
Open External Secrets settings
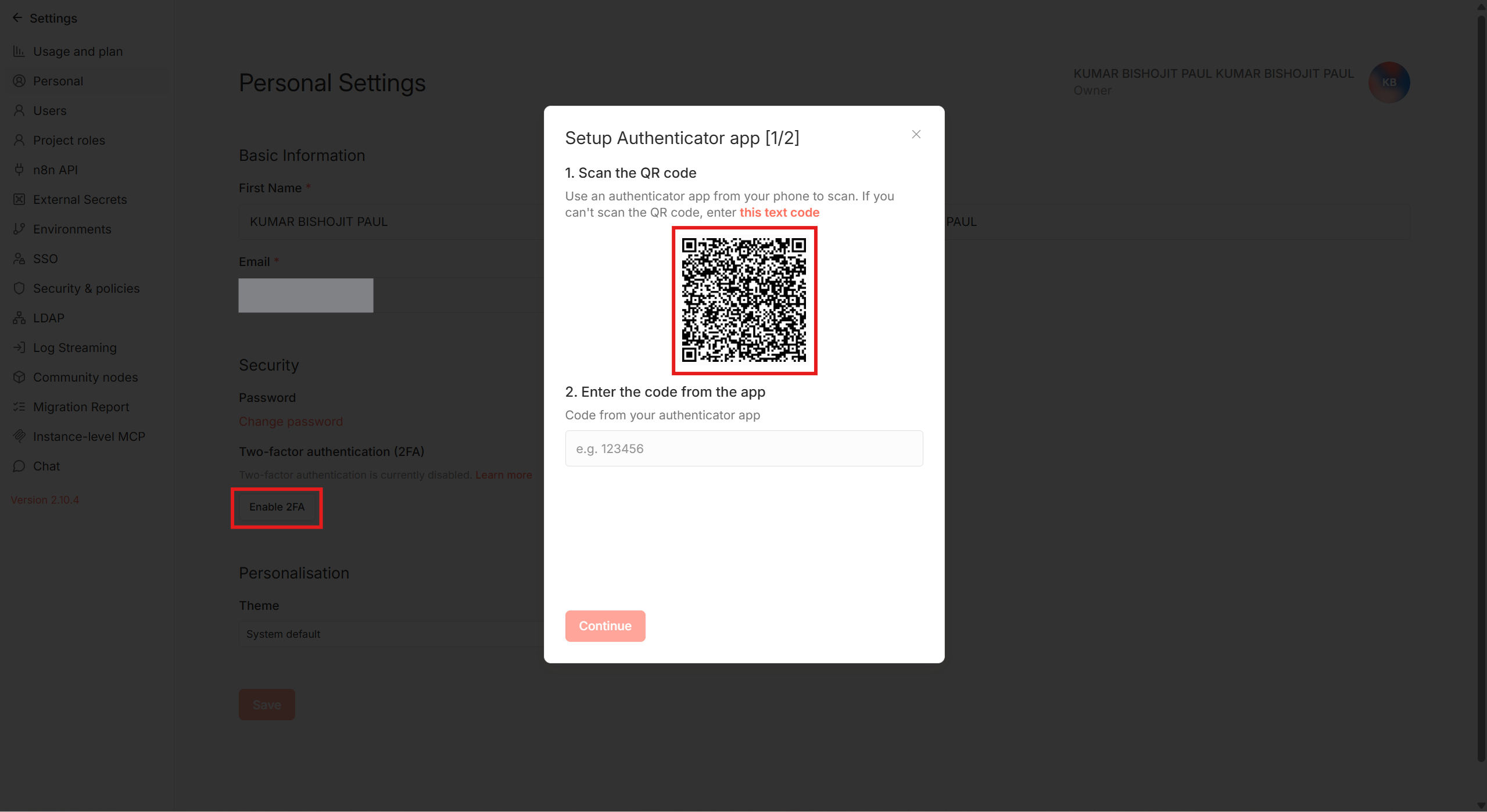coord(87,199)
